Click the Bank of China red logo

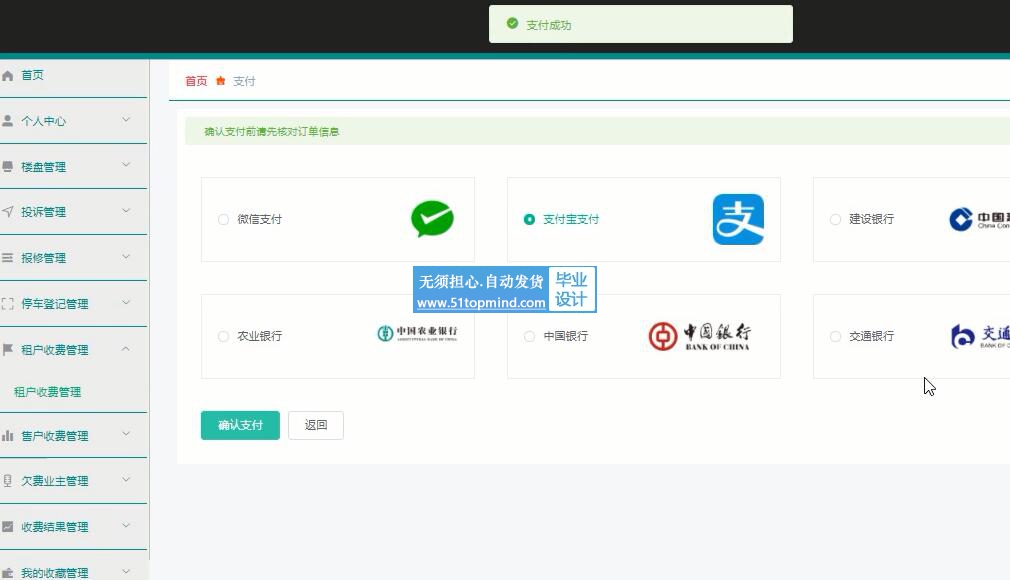700,336
